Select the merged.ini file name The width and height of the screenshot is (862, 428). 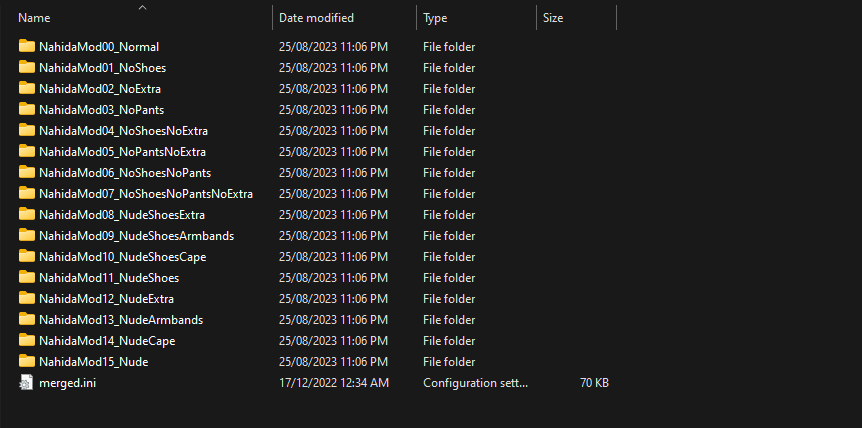[x=67, y=382]
